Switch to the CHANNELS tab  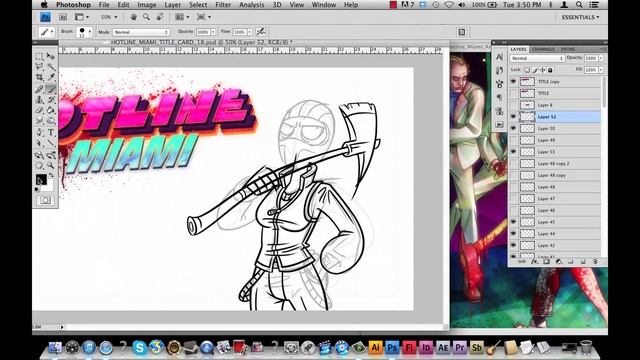[543, 49]
